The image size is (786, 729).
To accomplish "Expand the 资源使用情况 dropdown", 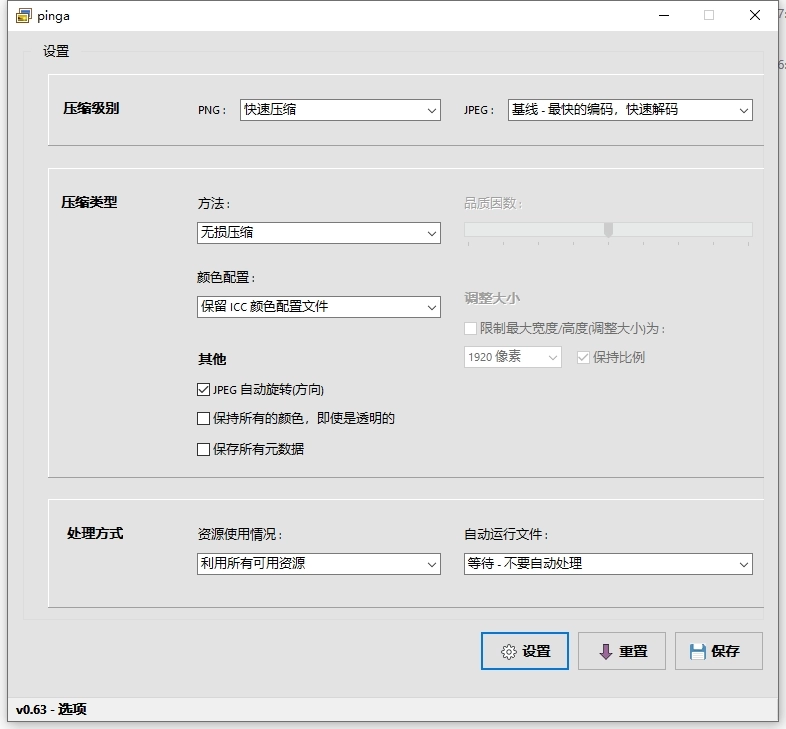I will (319, 564).
